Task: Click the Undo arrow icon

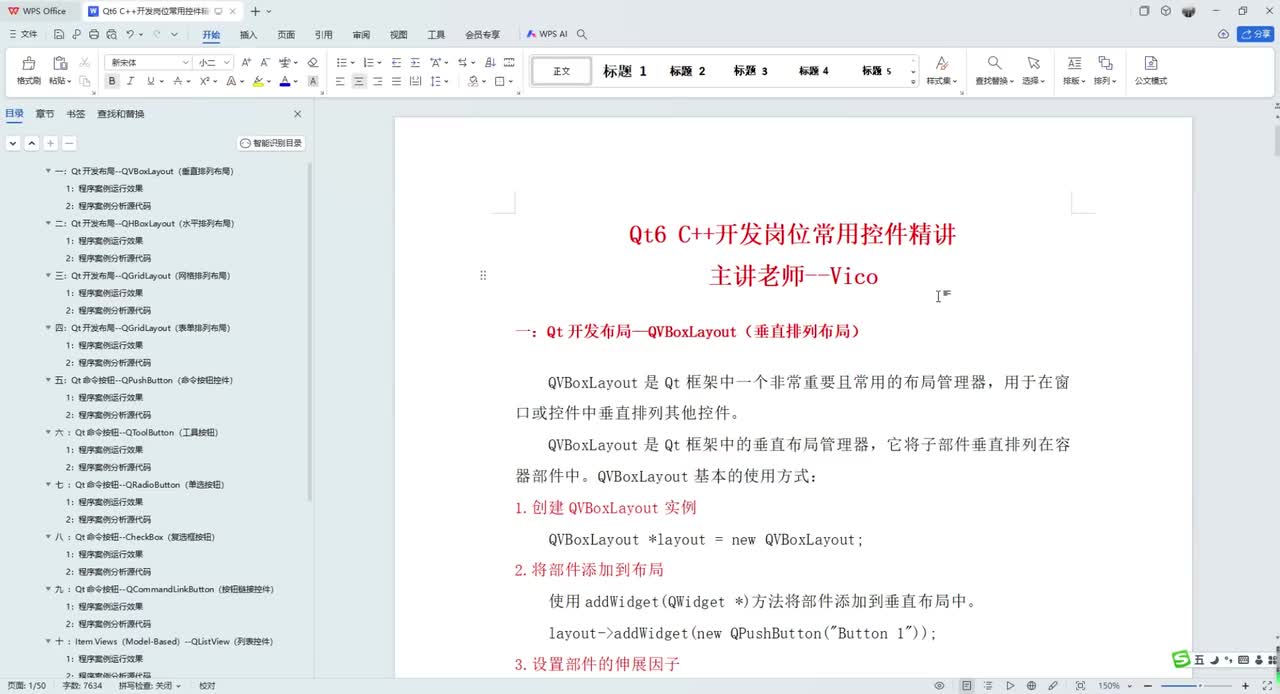Action: pyautogui.click(x=129, y=34)
